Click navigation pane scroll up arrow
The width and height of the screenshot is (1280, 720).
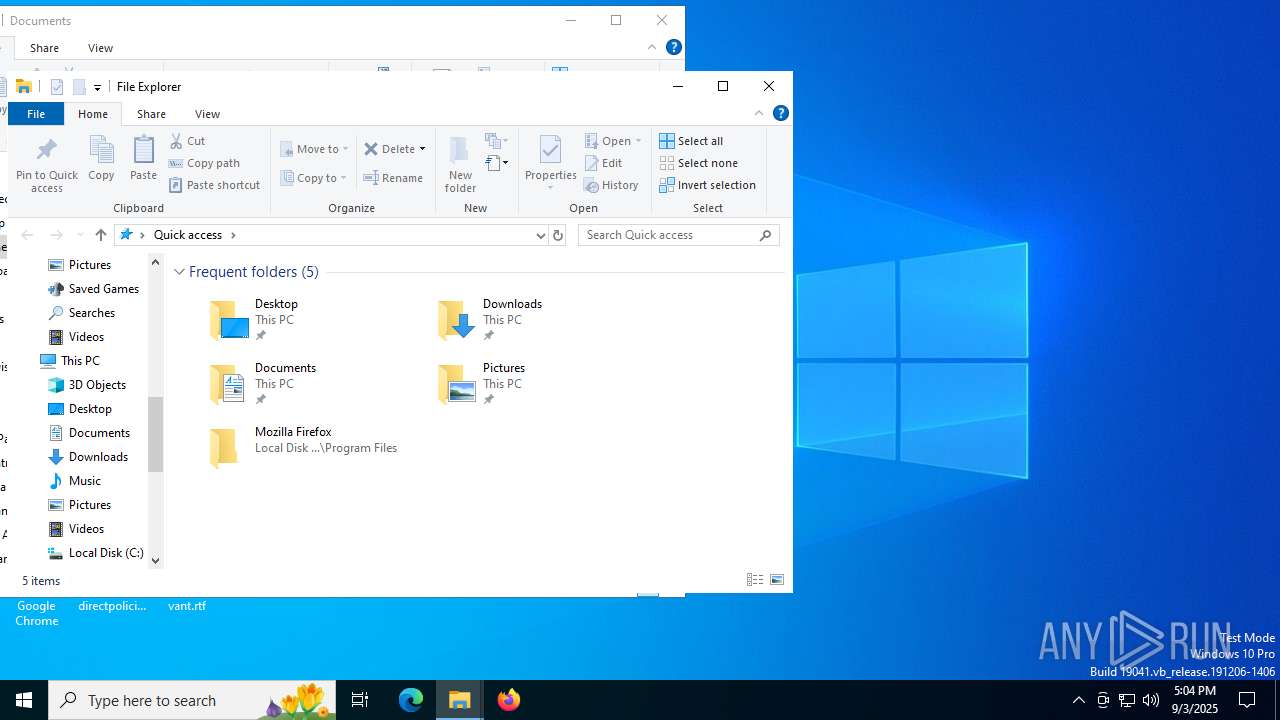click(x=155, y=262)
